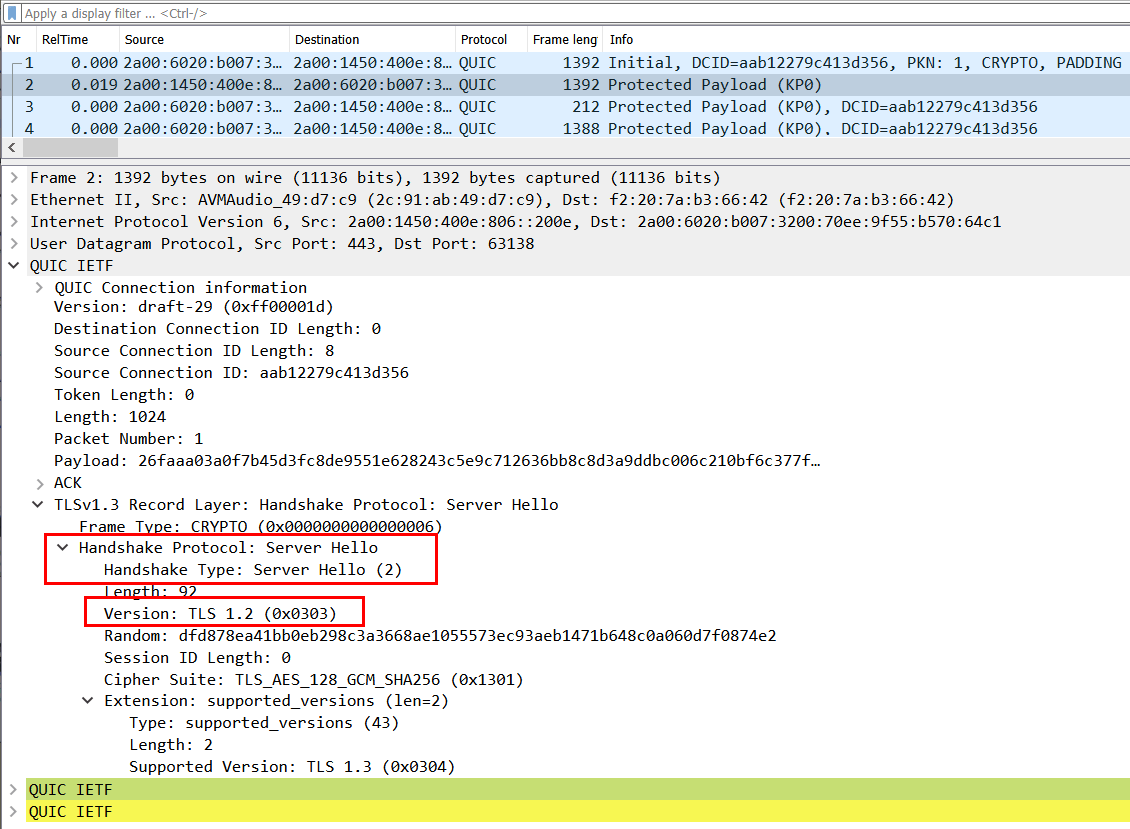Select Type supported_versions (43) line
1130x829 pixels.
[264, 723]
